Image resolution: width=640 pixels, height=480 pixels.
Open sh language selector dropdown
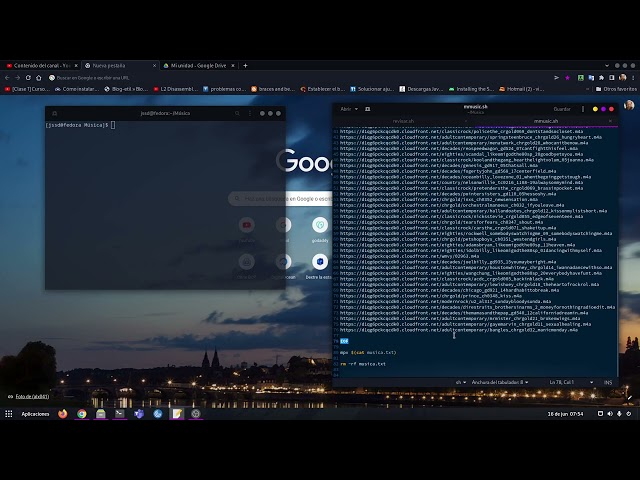(x=461, y=382)
